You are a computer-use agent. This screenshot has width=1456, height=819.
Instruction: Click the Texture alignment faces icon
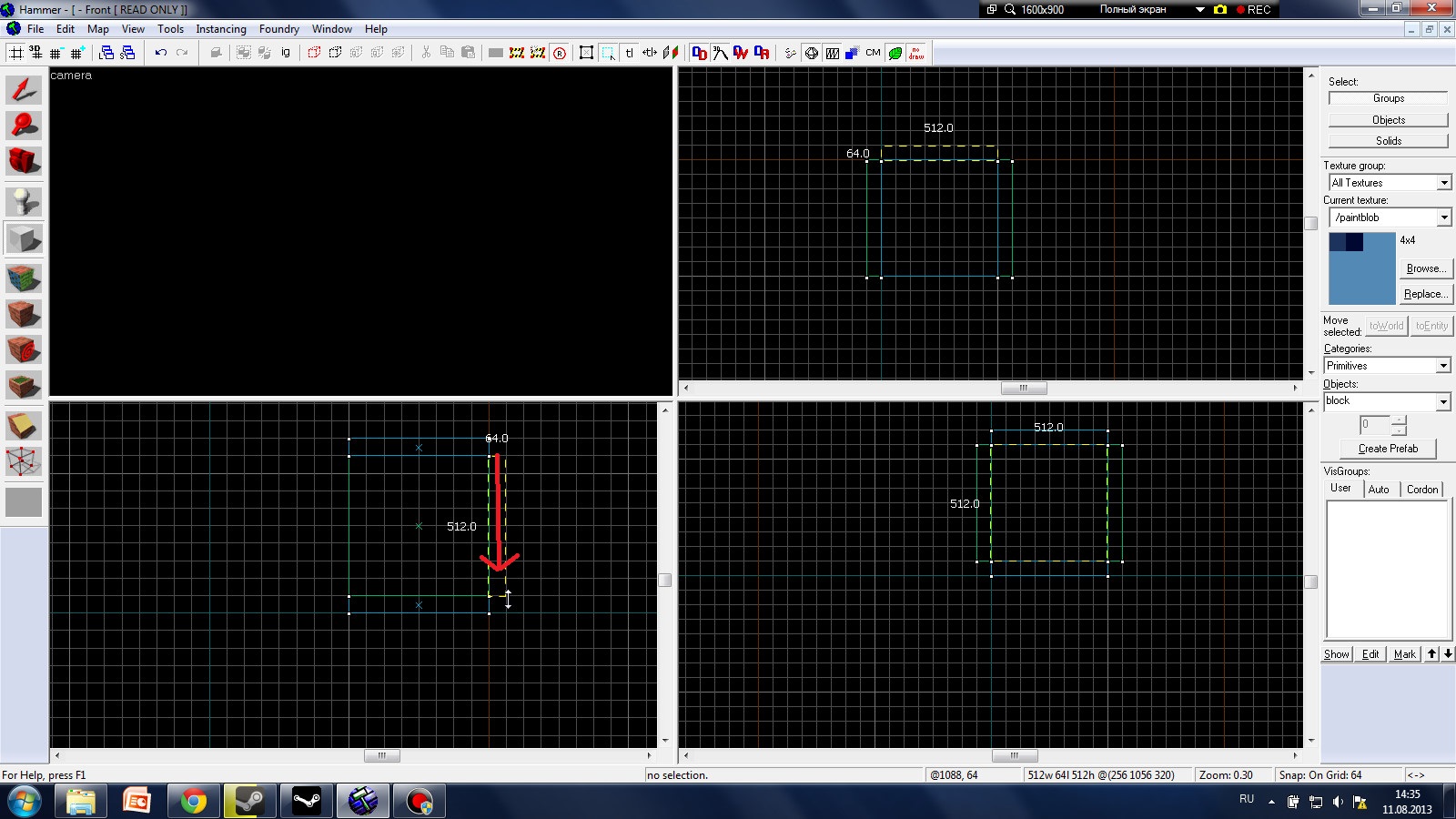point(671,53)
